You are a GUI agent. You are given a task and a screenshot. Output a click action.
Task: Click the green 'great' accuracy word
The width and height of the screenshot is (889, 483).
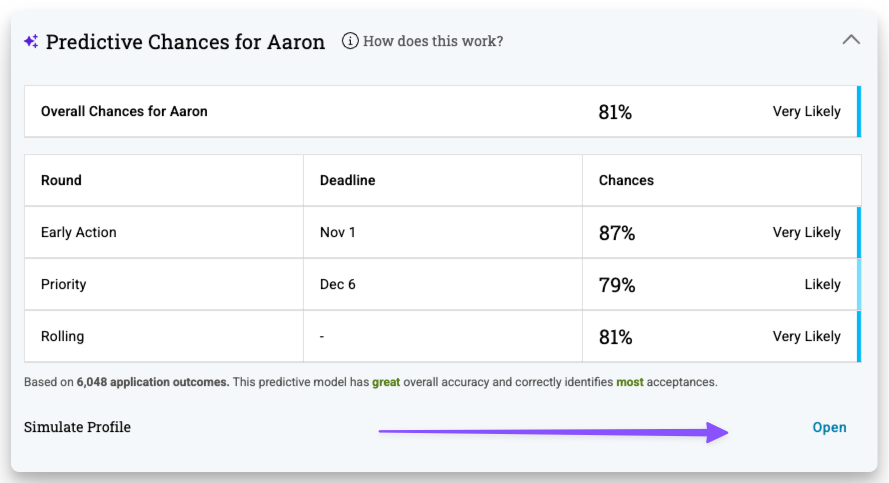[386, 382]
